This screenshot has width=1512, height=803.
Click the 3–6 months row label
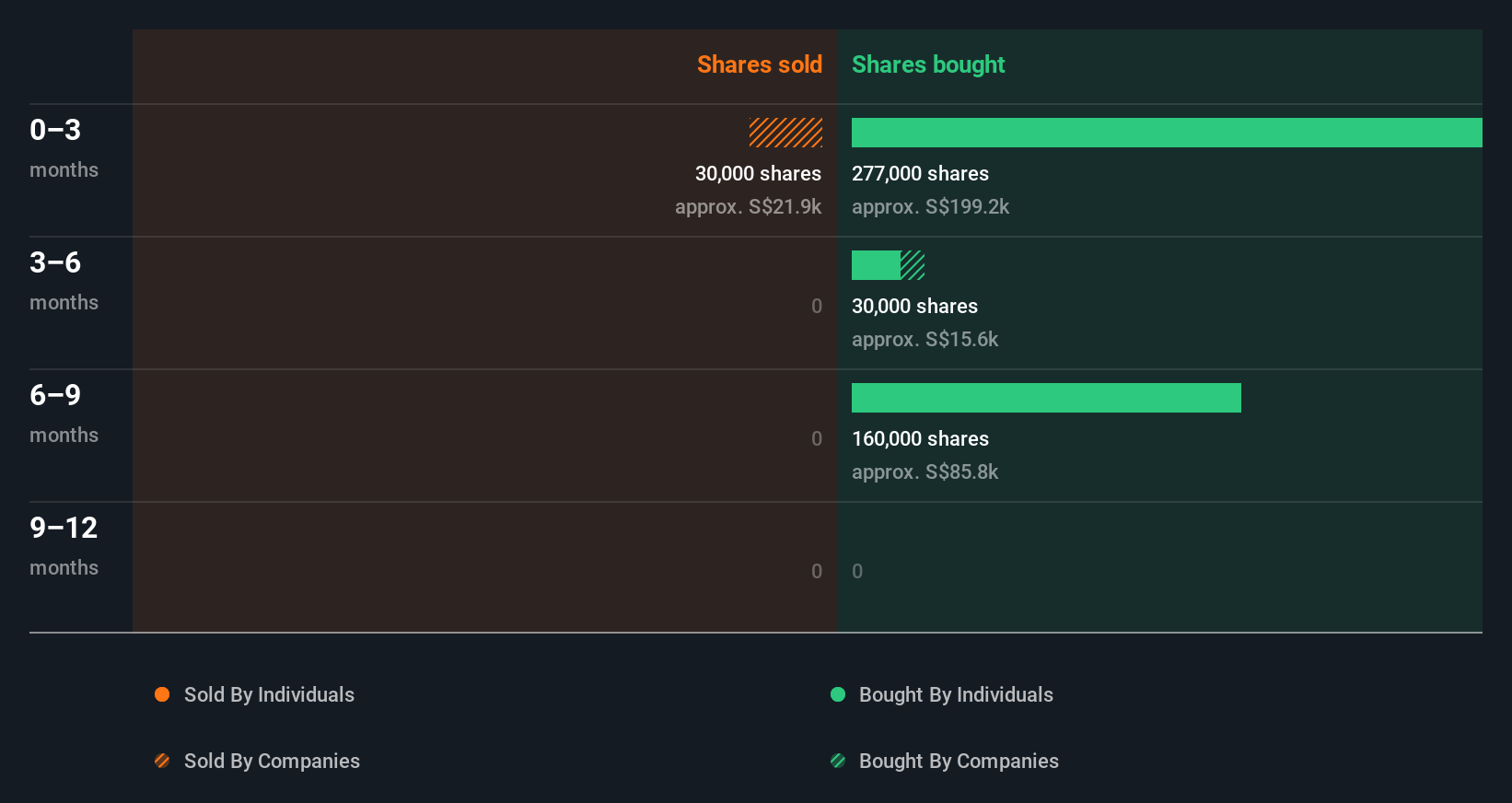64,280
